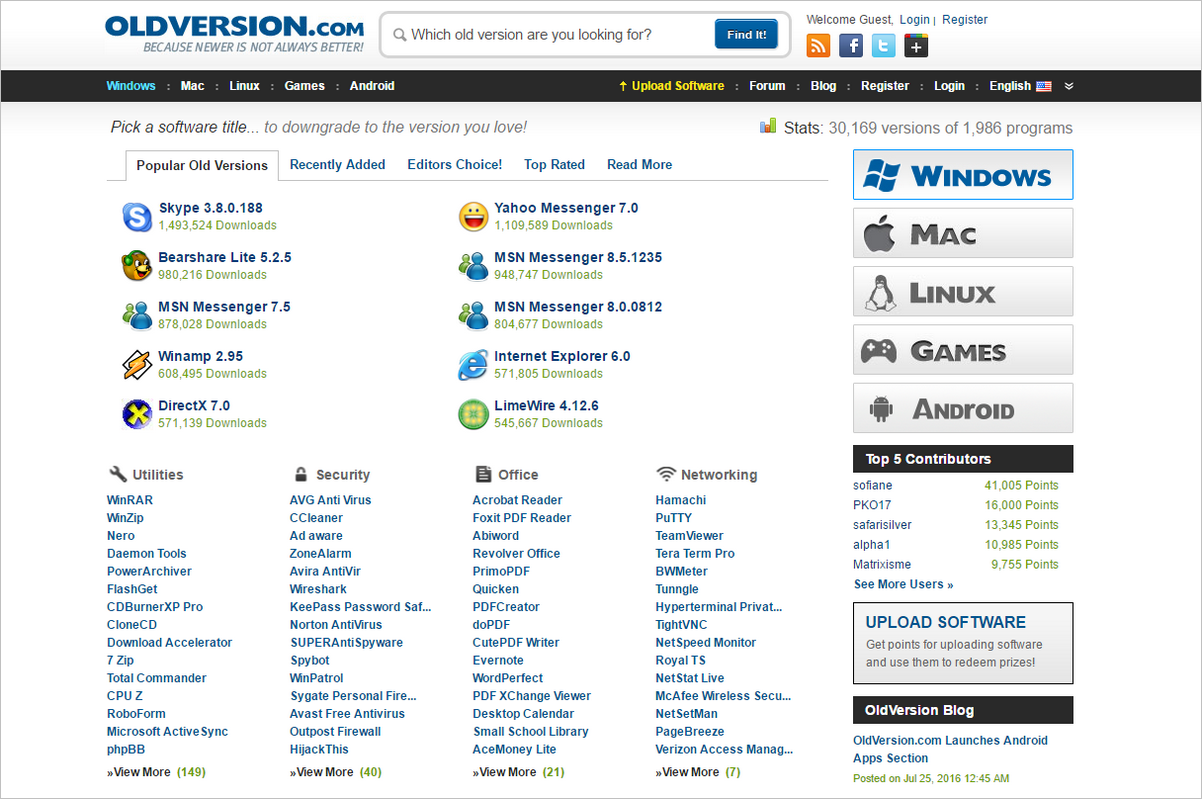Click the Networking wifi icon
The image size is (1202, 799).
666,474
